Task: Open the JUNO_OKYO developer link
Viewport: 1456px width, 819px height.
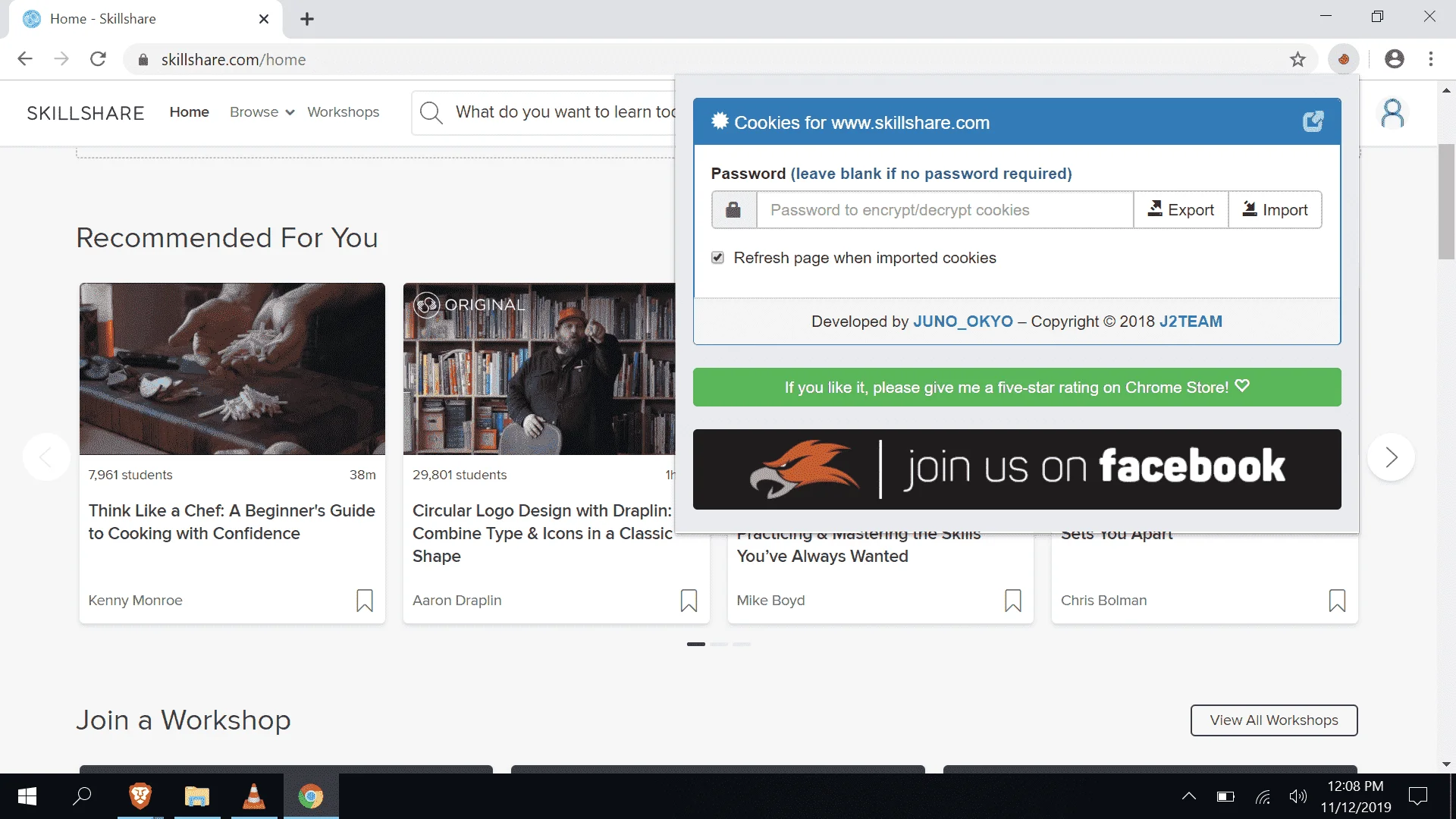Action: pos(963,322)
